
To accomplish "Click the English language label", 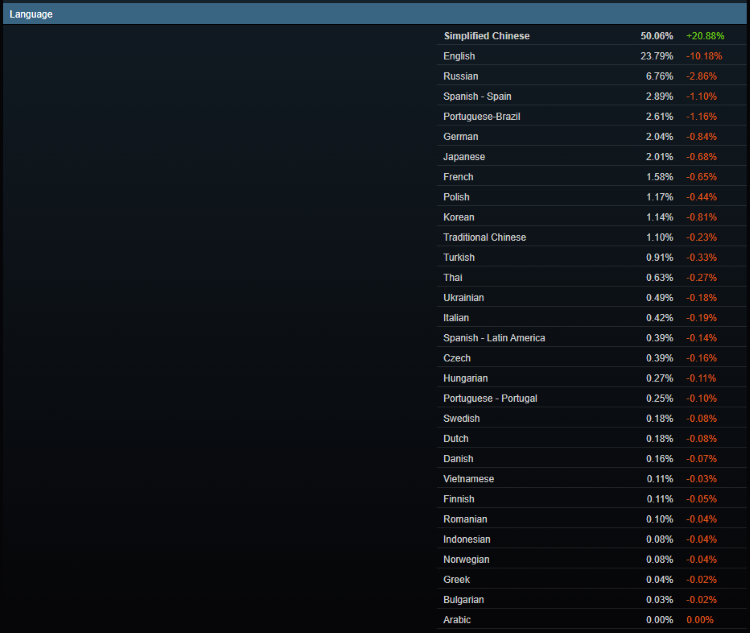I will tap(459, 56).
